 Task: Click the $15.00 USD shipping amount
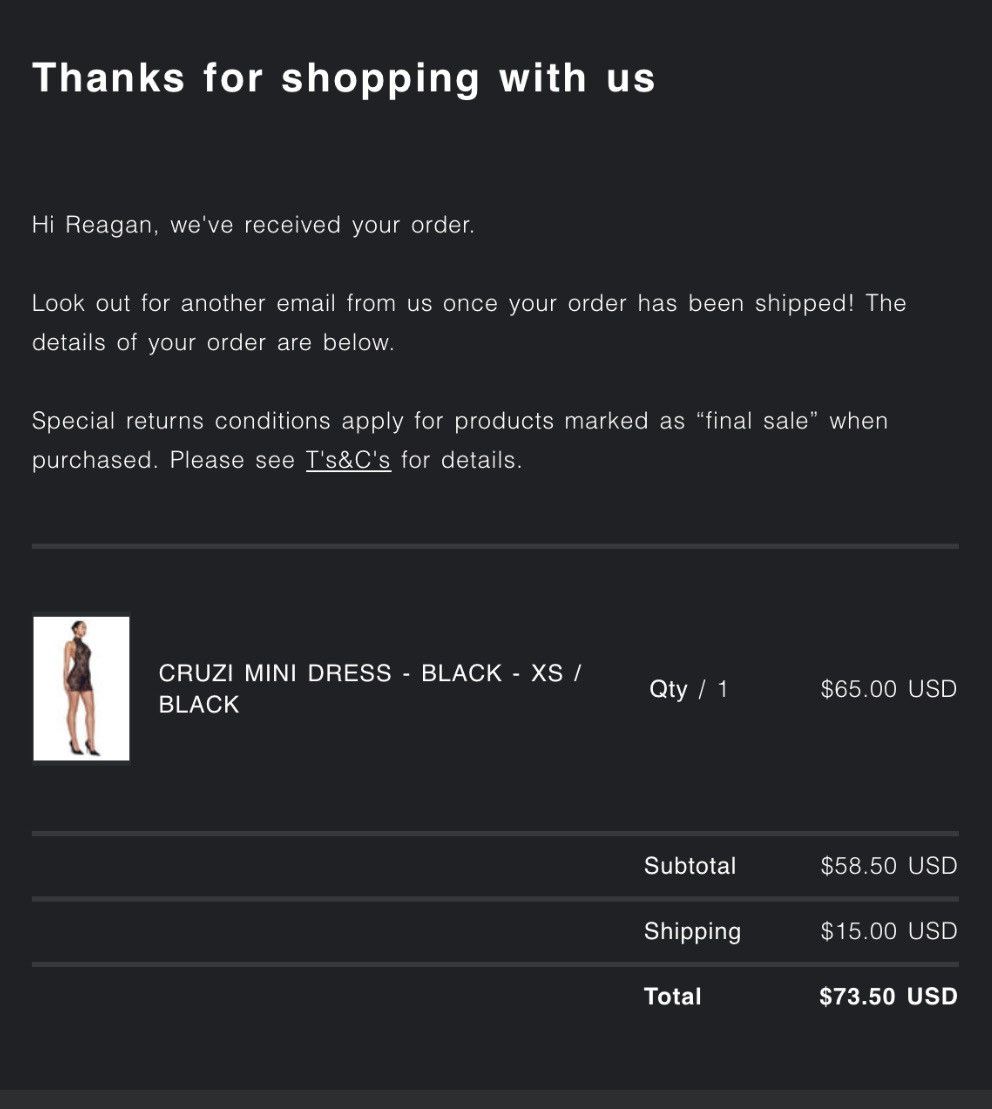click(x=889, y=931)
